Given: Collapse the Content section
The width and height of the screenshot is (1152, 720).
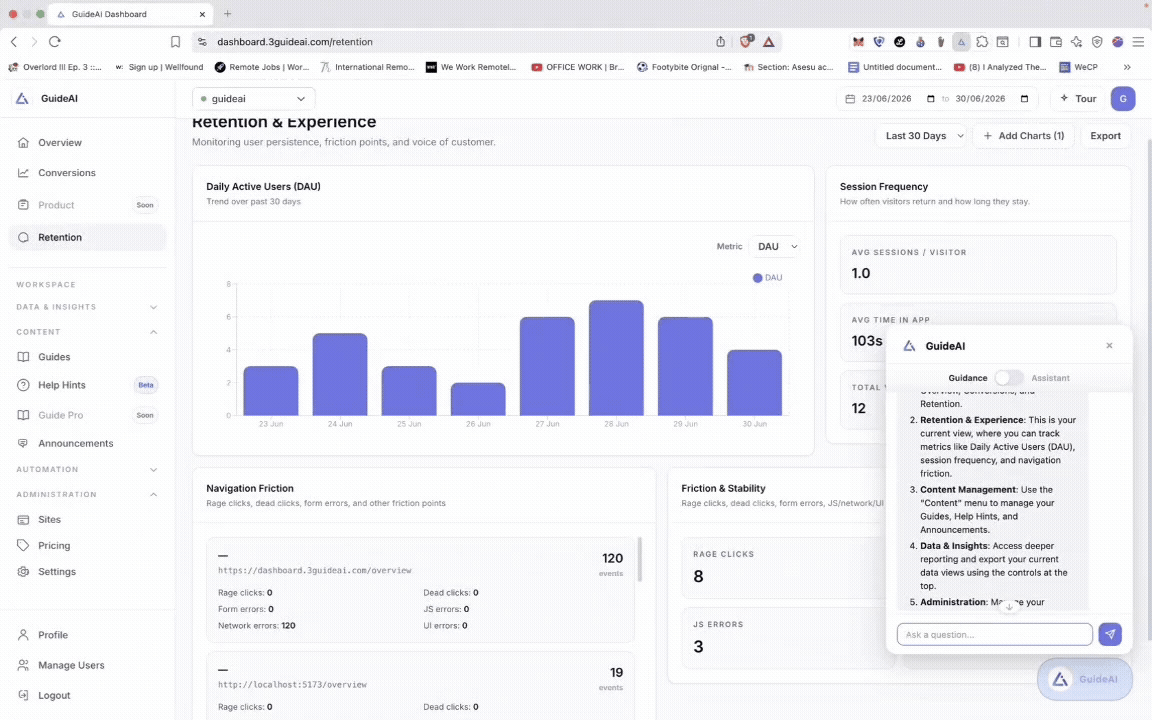Looking at the screenshot, I should click(87, 332).
